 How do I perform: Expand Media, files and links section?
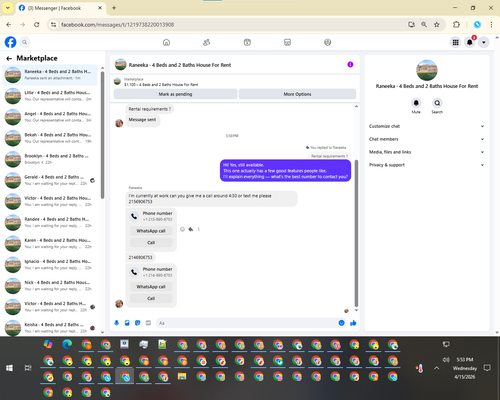coord(426,152)
